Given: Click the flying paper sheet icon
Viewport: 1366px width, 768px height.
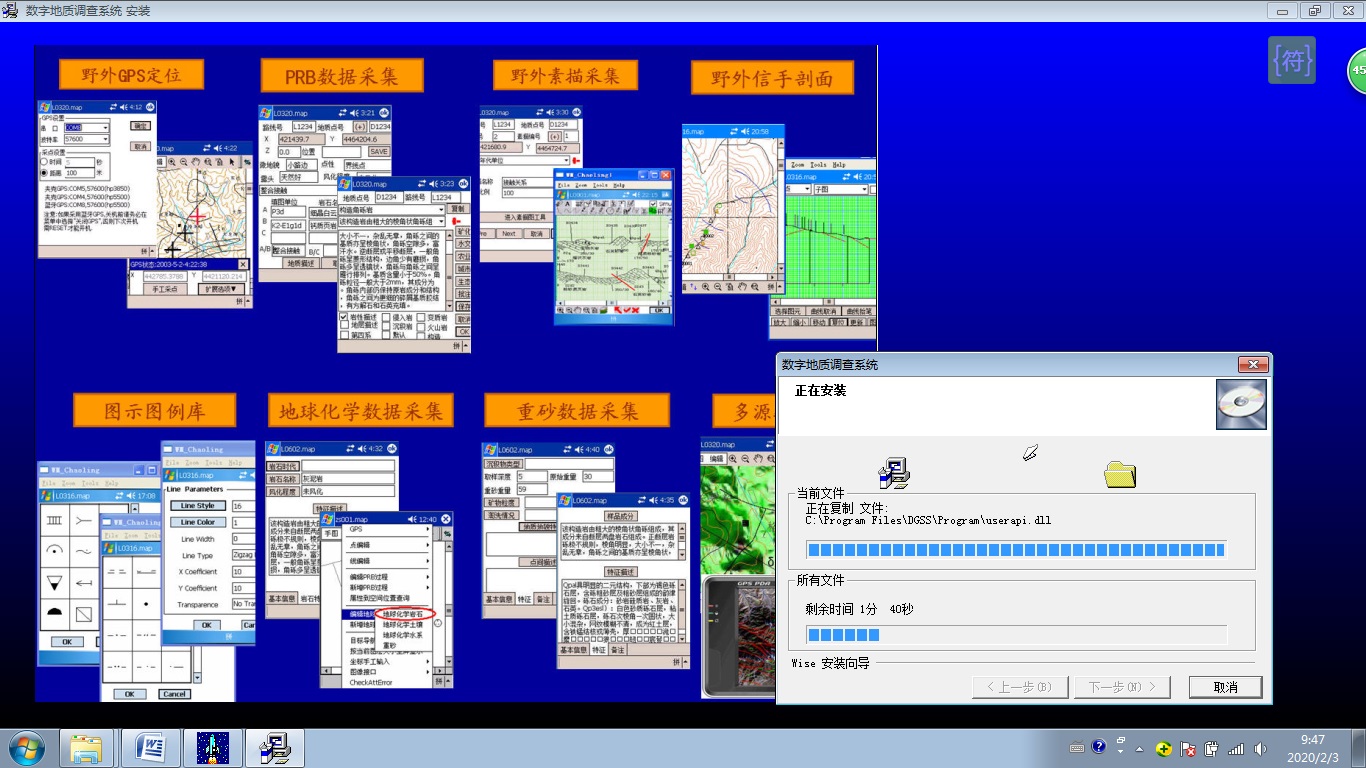Looking at the screenshot, I should coord(1030,454).
